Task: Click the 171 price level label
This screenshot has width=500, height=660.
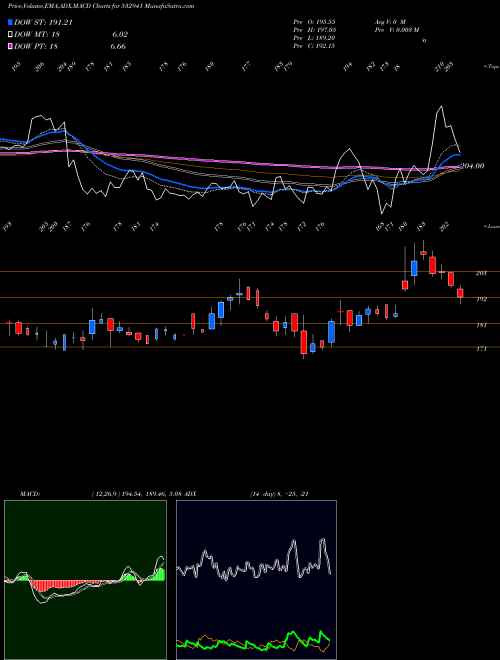Action: coord(481,349)
